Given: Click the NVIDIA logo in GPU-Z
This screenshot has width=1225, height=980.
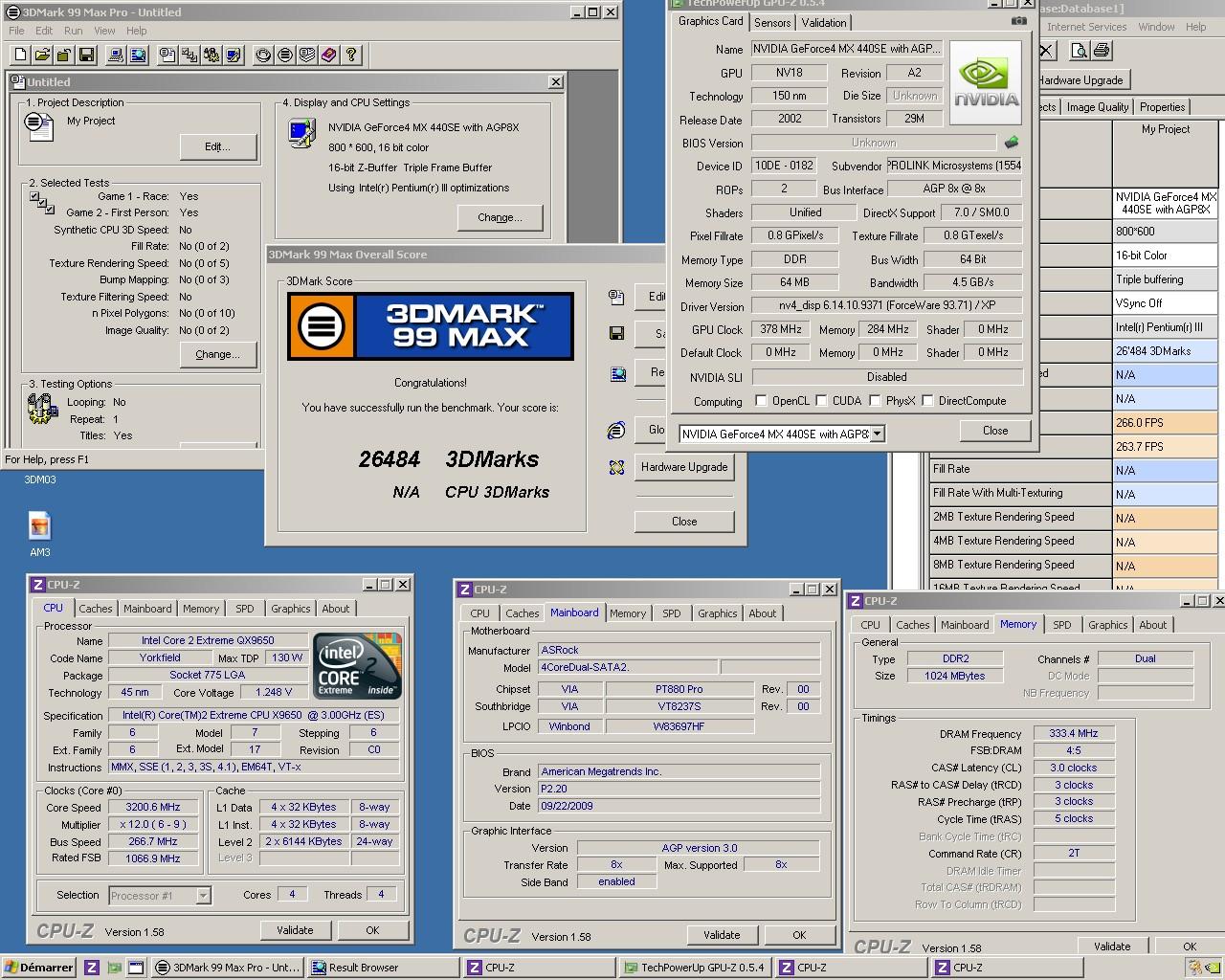Looking at the screenshot, I should pos(986,82).
